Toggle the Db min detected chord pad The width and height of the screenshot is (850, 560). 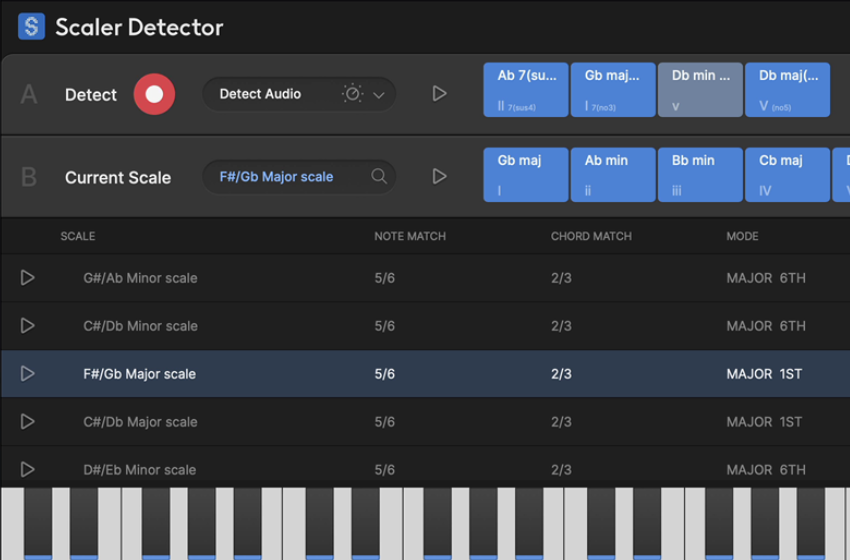(x=700, y=90)
